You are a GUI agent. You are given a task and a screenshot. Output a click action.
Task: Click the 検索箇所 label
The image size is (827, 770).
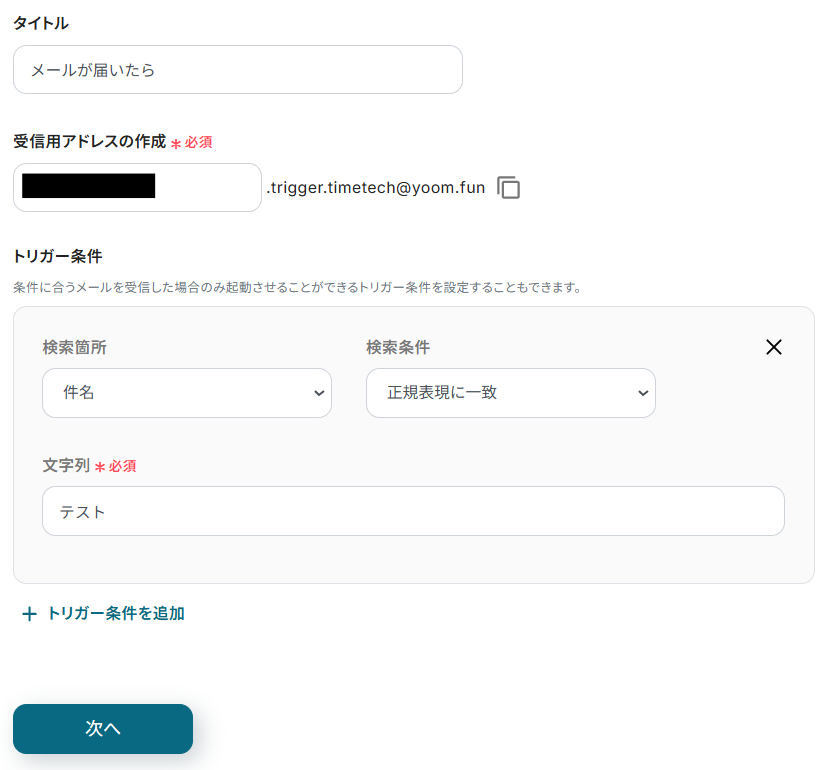74,347
